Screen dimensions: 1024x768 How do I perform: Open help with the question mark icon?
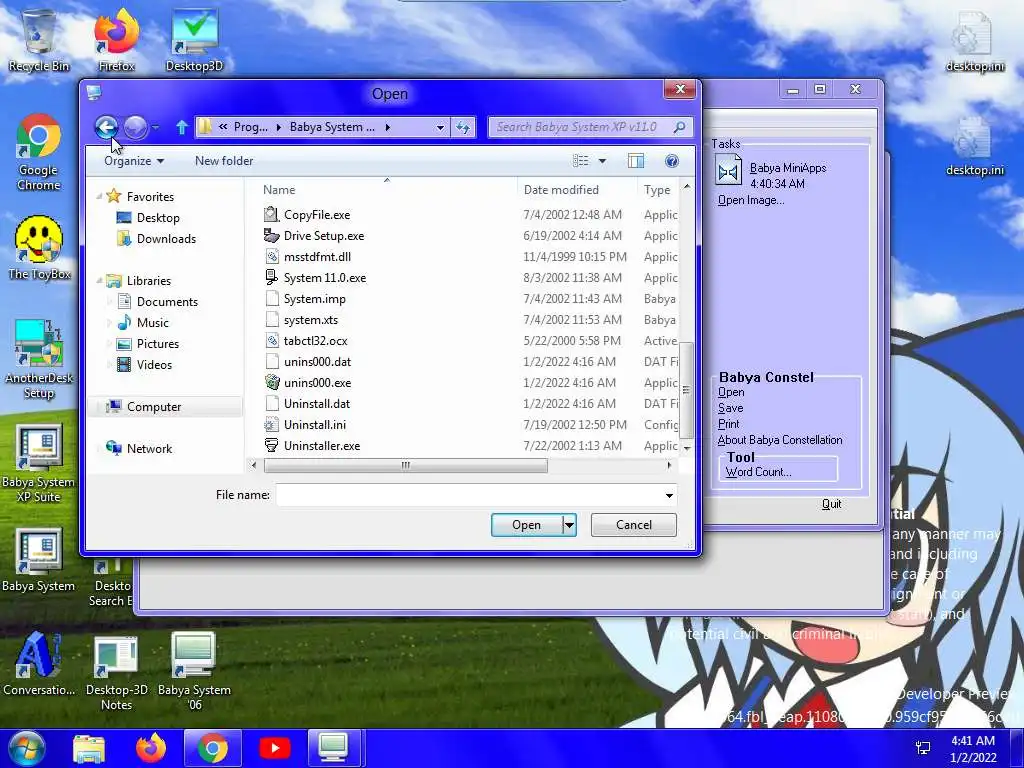(x=671, y=161)
